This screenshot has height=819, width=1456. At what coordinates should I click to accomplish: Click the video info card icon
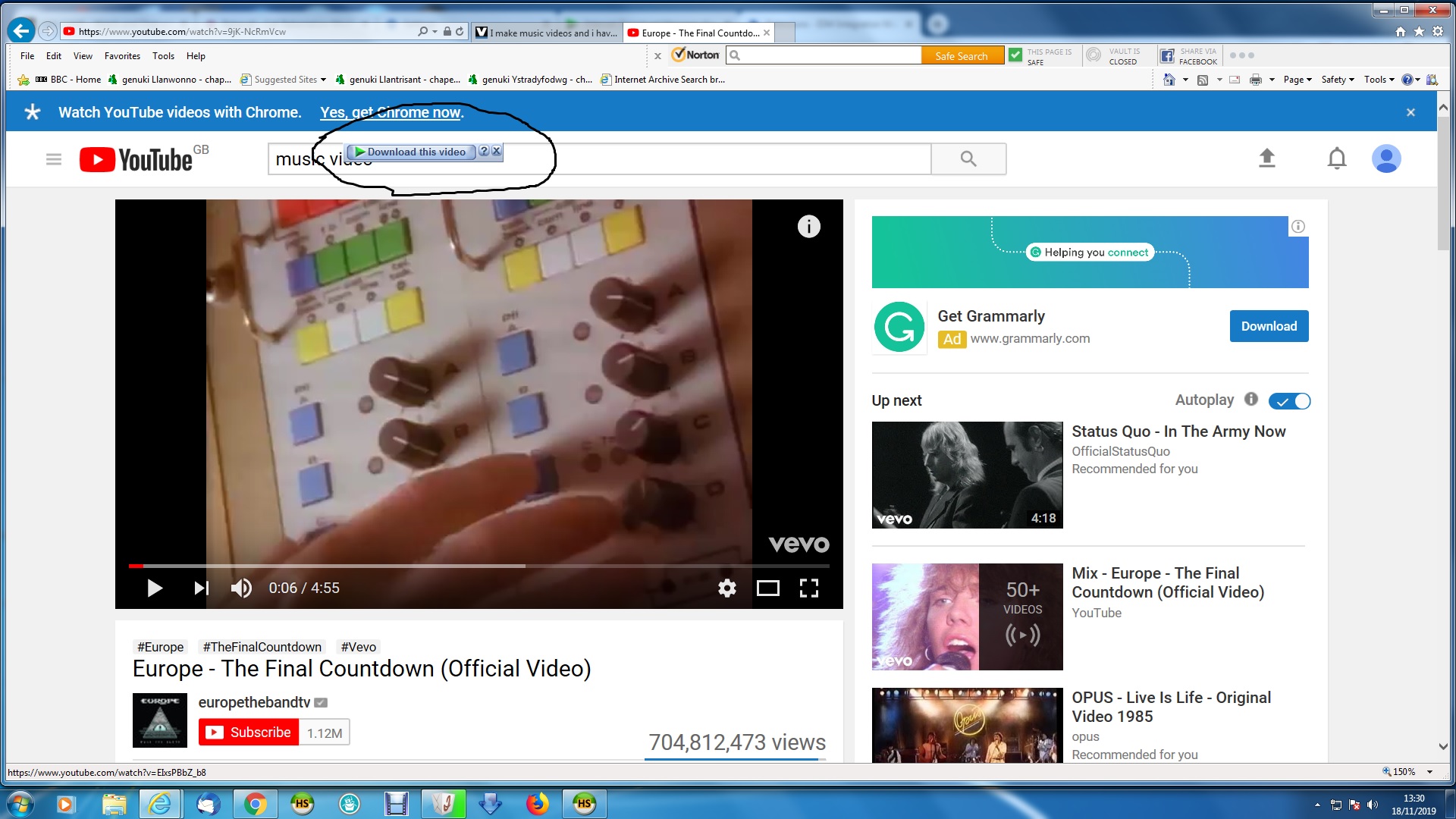pos(808,227)
